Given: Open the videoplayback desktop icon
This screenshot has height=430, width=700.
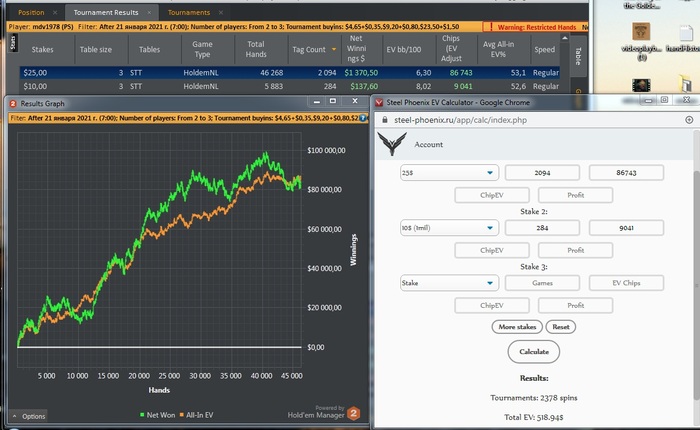Looking at the screenshot, I should click(x=642, y=40).
